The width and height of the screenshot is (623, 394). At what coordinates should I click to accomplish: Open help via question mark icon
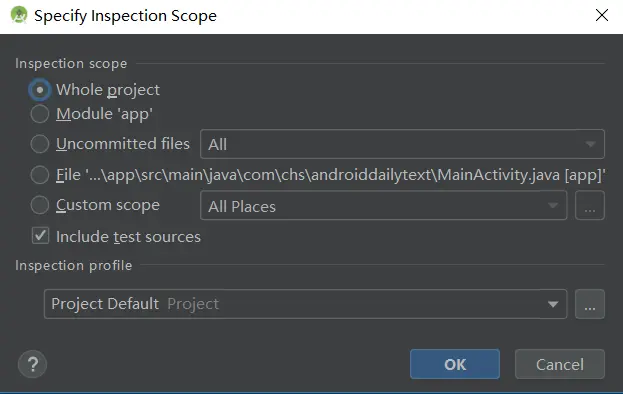(x=33, y=364)
